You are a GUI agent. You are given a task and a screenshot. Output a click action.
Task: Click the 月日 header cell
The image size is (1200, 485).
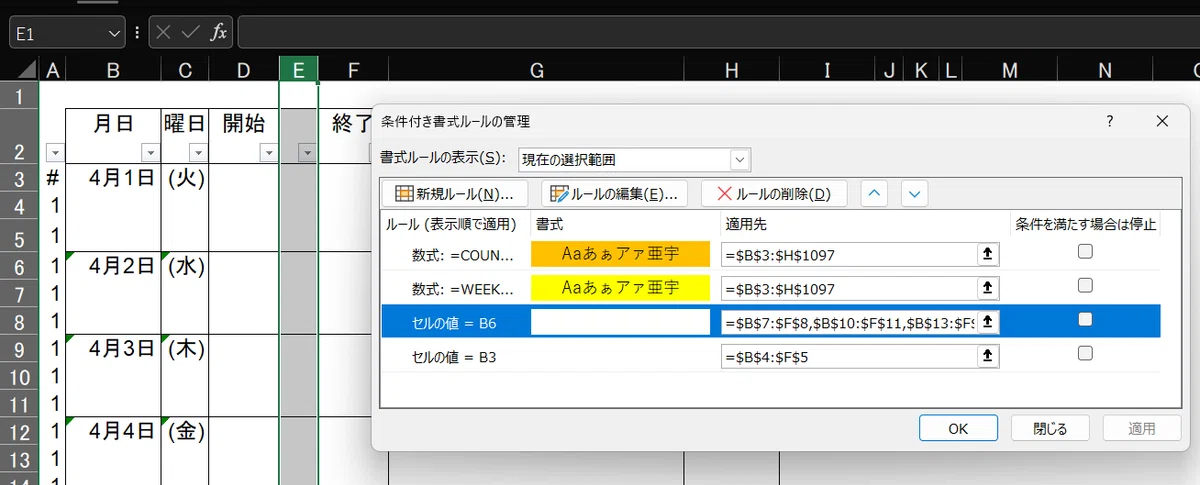(113, 136)
